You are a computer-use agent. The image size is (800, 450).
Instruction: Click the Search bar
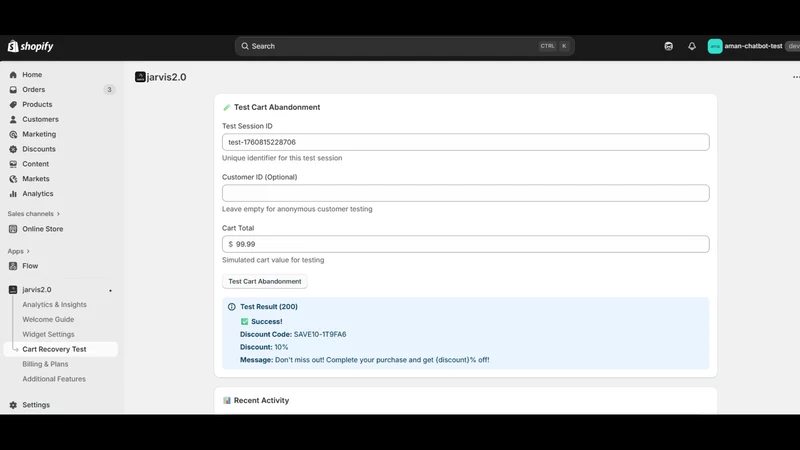[405, 46]
